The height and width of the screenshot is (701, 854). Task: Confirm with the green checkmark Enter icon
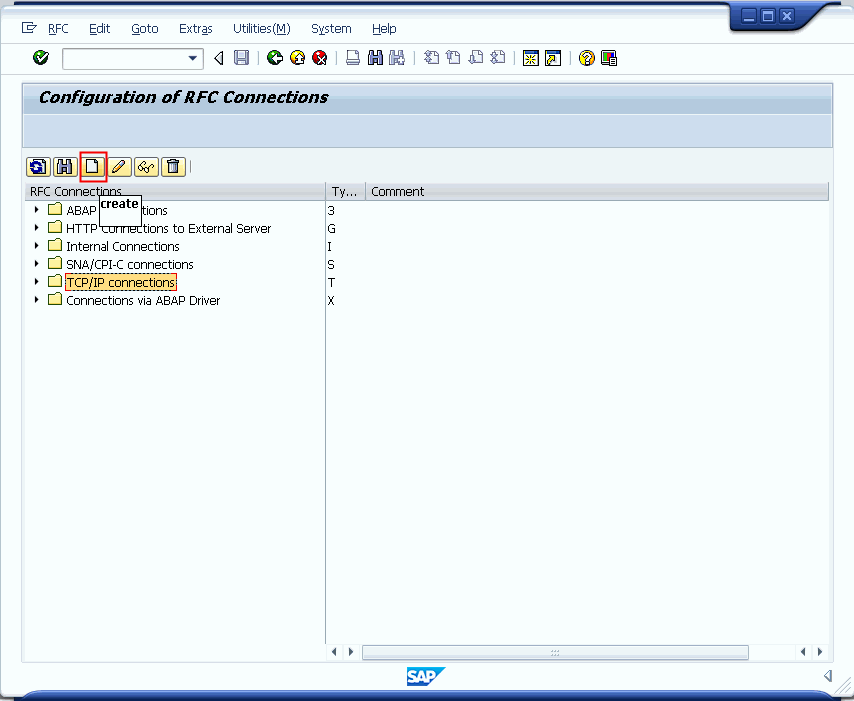point(38,57)
